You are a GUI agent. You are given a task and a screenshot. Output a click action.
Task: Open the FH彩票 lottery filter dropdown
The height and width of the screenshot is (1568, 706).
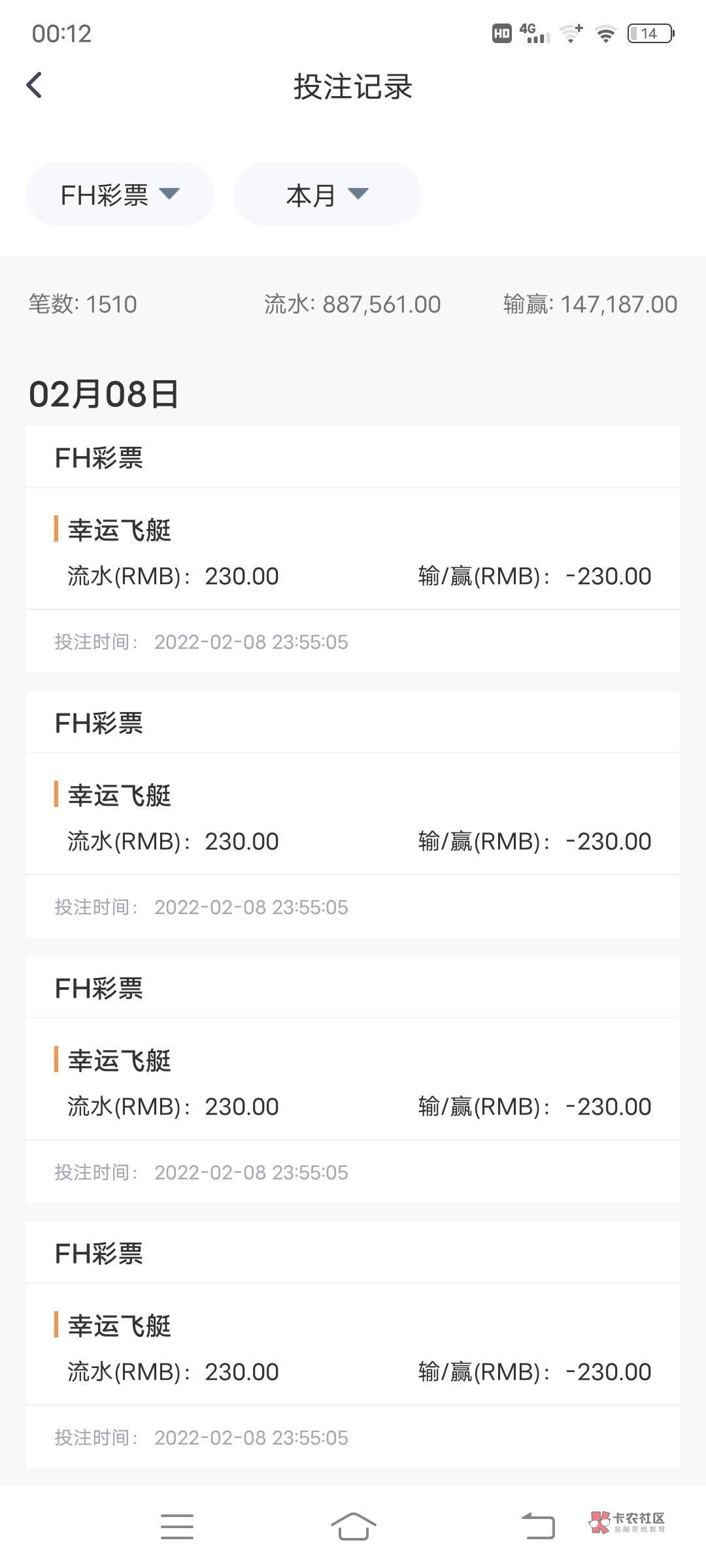tap(120, 195)
